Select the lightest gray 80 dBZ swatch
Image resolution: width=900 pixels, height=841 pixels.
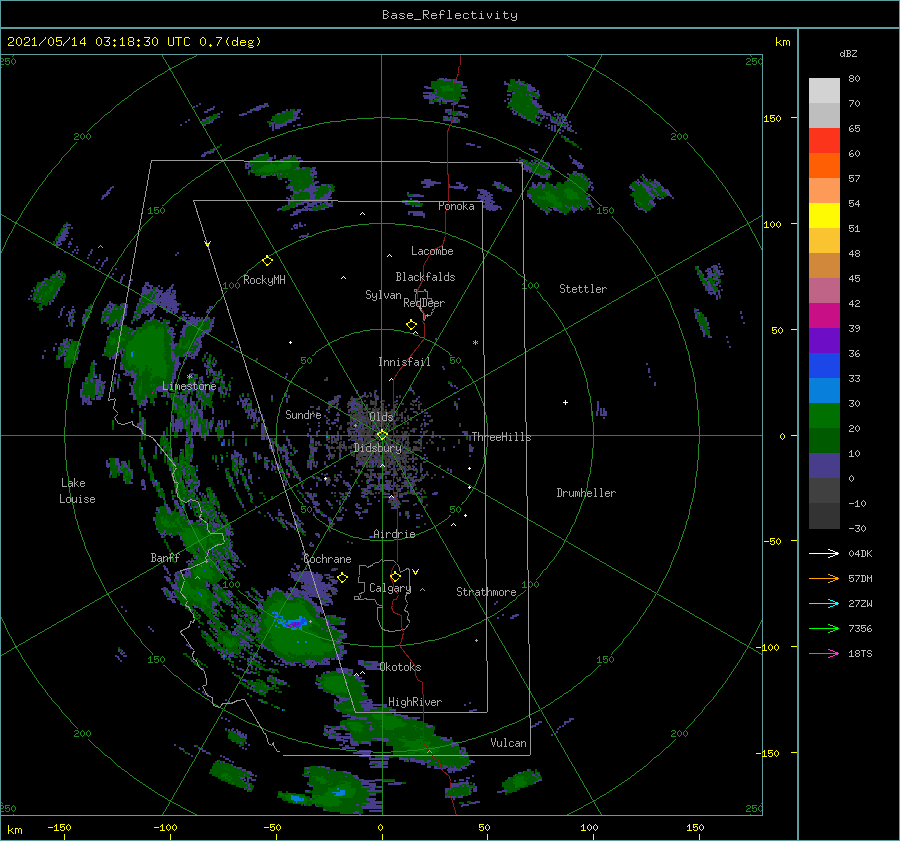pos(824,91)
